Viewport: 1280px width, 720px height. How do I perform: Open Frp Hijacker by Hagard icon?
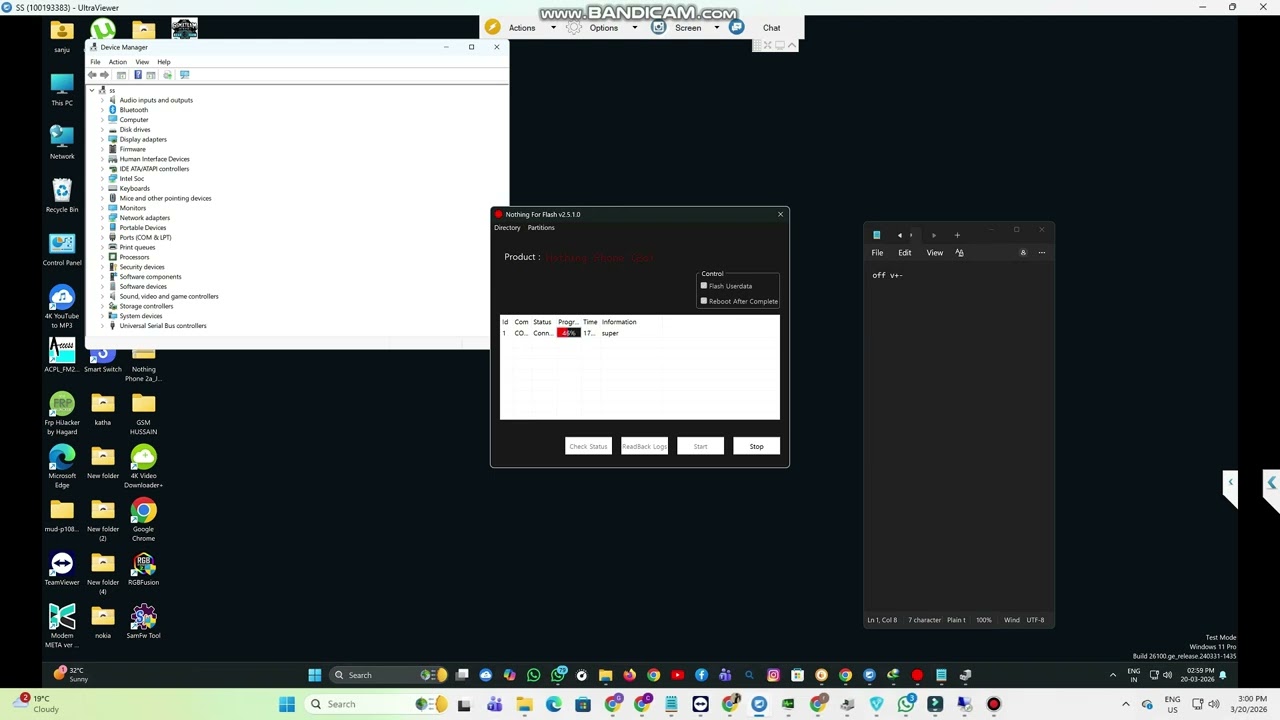point(62,413)
